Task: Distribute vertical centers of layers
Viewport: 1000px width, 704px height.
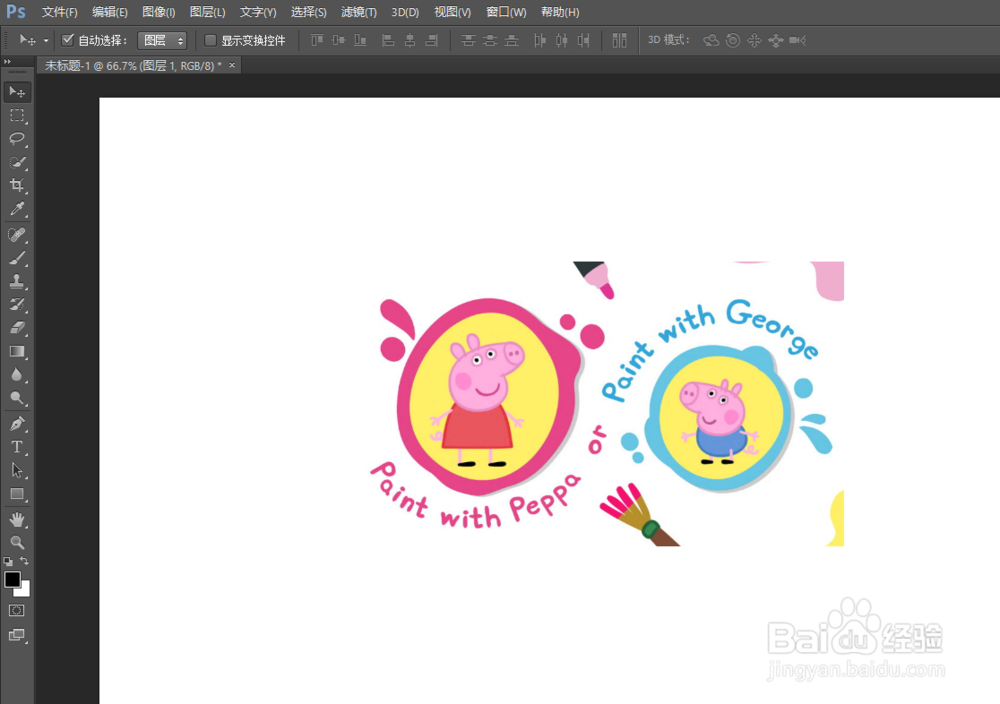Action: click(x=490, y=41)
